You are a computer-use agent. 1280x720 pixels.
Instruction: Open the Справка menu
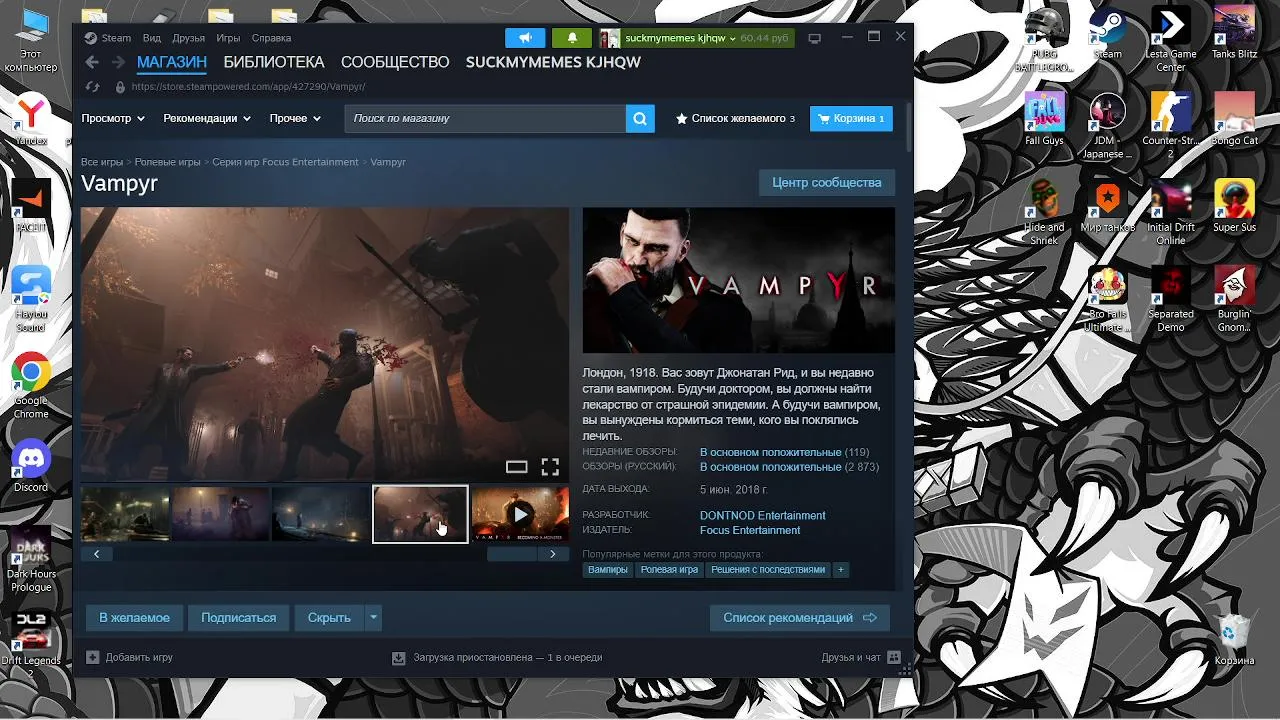[271, 38]
